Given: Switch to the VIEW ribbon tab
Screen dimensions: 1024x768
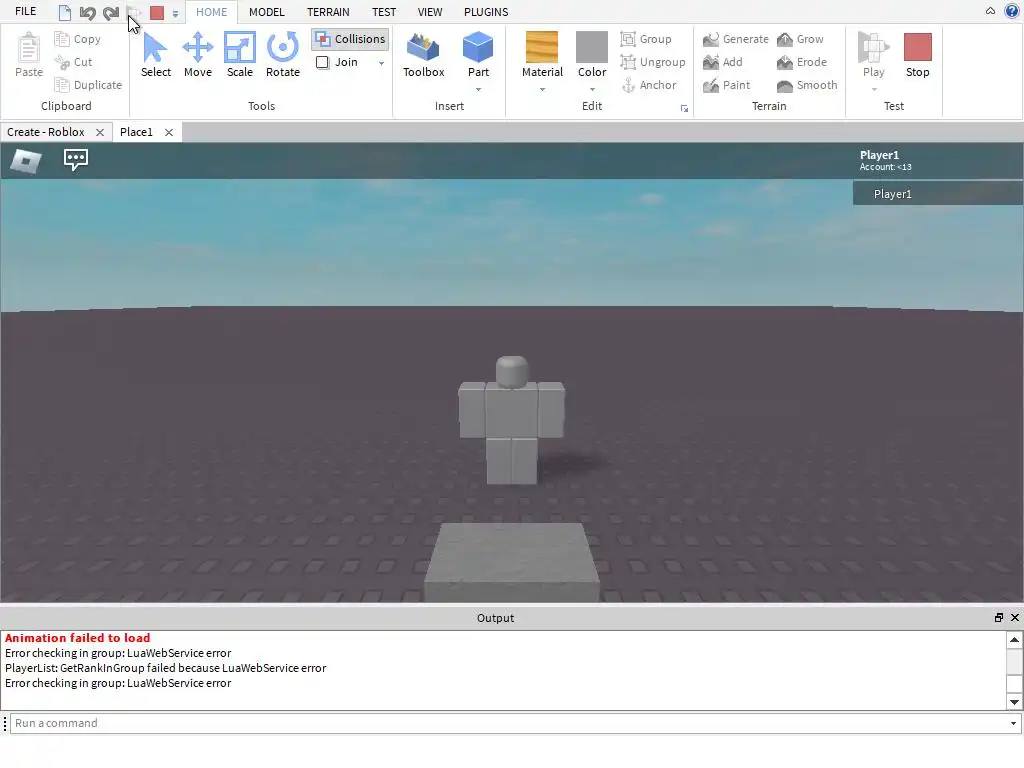Looking at the screenshot, I should pyautogui.click(x=430, y=12).
